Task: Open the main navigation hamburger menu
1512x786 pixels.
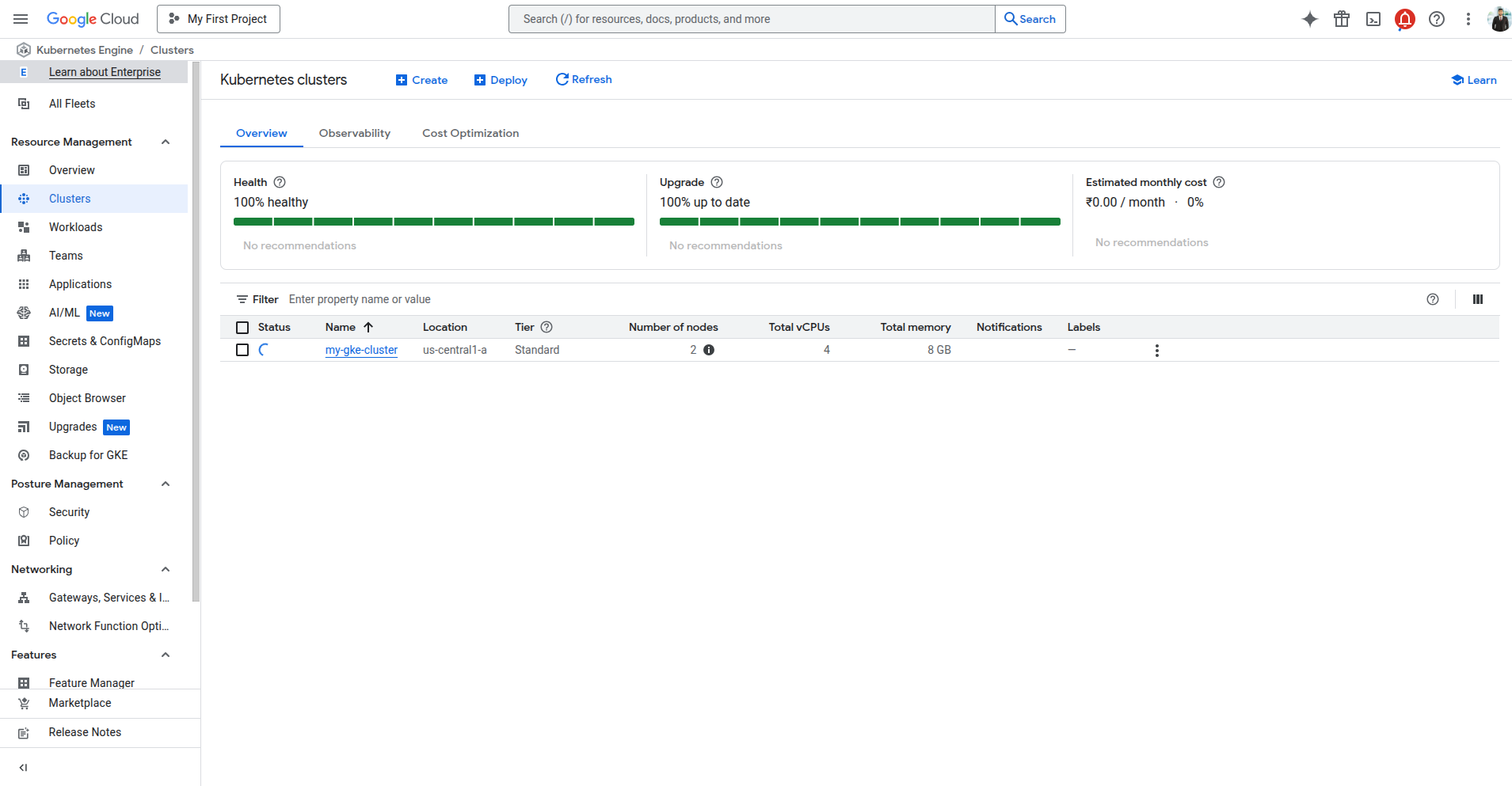Action: [x=21, y=19]
